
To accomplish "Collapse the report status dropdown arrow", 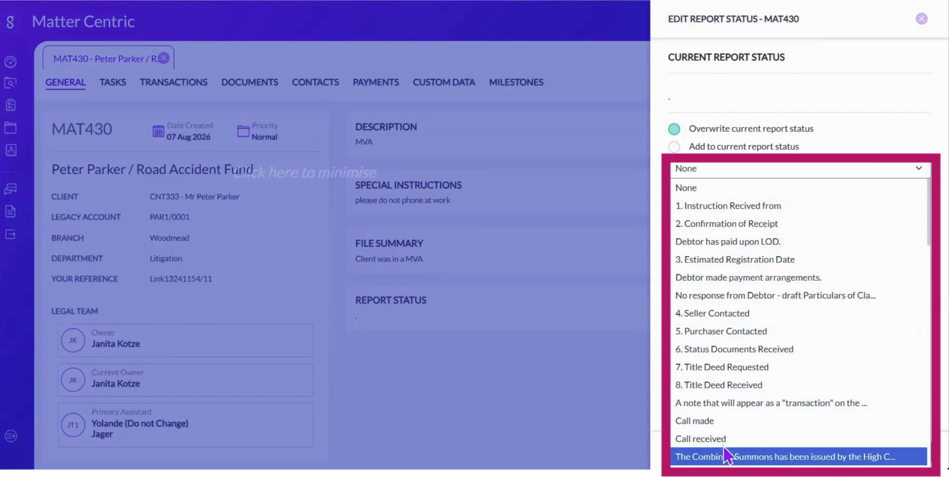I will (919, 168).
